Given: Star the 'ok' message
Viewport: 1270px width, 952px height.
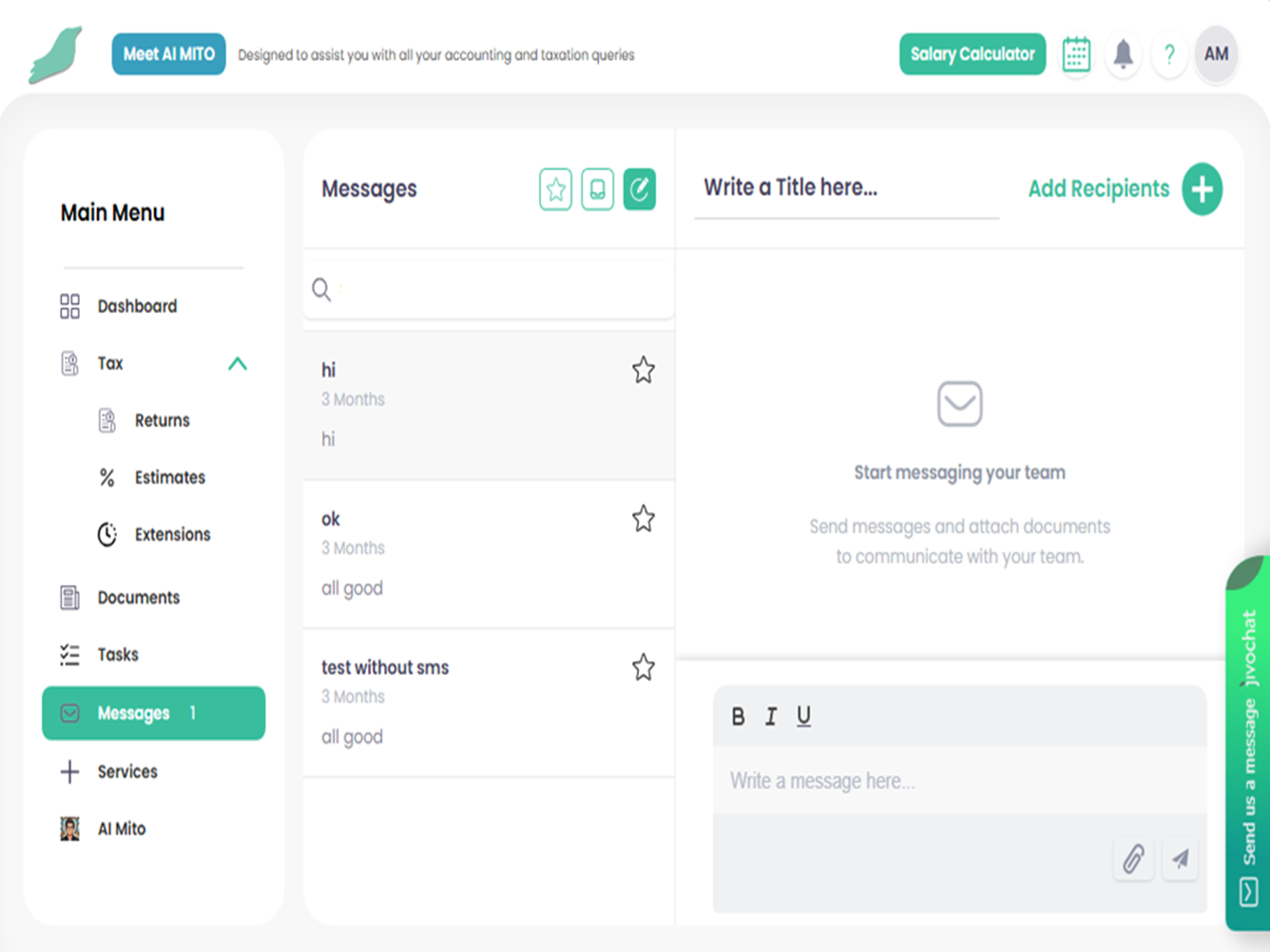Looking at the screenshot, I should [x=643, y=518].
